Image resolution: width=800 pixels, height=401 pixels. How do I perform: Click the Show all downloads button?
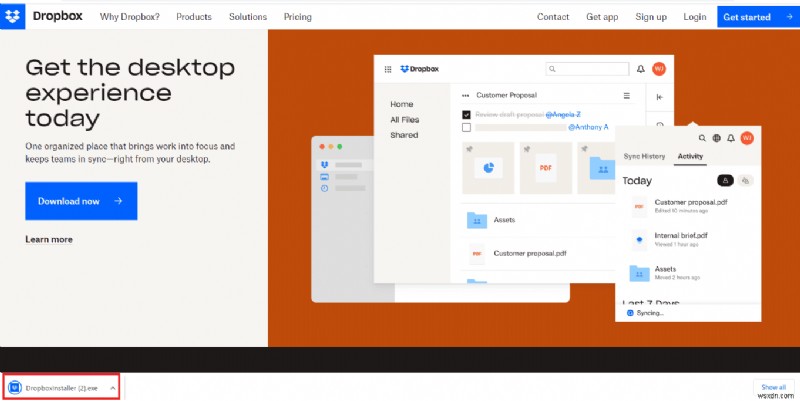coord(773,387)
